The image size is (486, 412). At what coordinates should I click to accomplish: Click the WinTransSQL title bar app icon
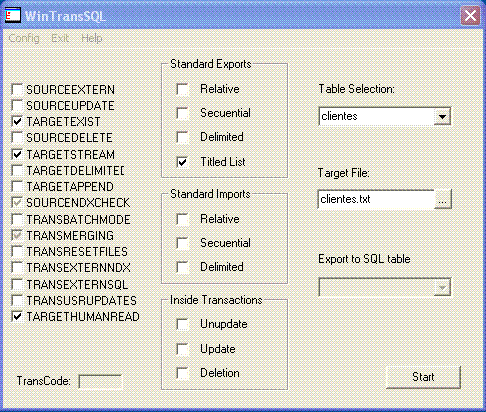(13, 16)
